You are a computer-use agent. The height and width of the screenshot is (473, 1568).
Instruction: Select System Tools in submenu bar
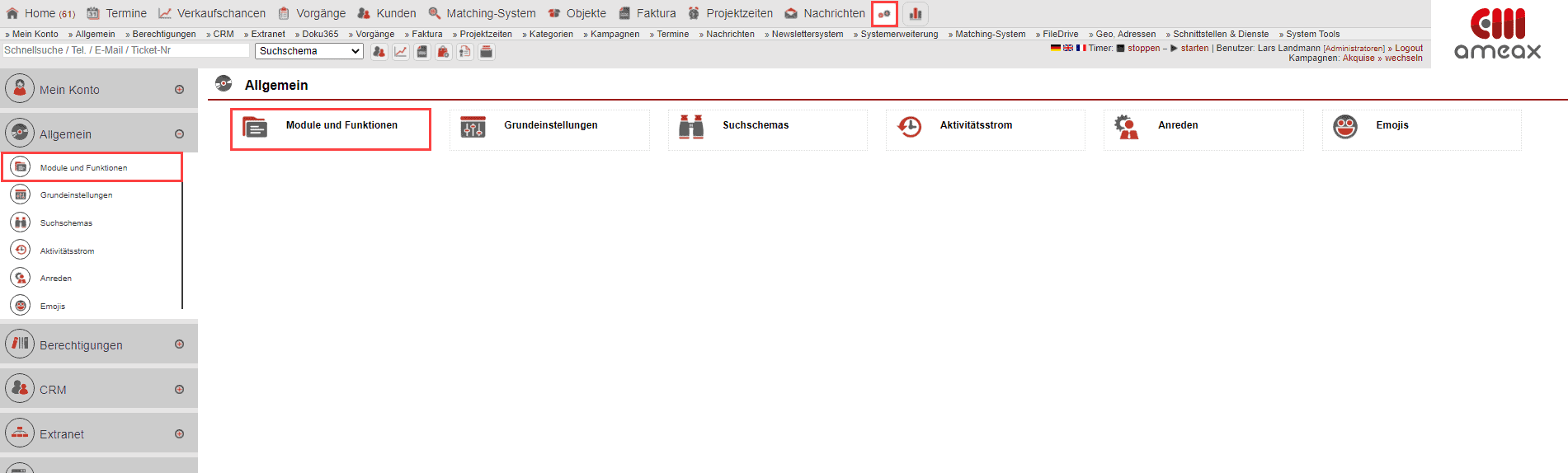pyautogui.click(x=1311, y=34)
